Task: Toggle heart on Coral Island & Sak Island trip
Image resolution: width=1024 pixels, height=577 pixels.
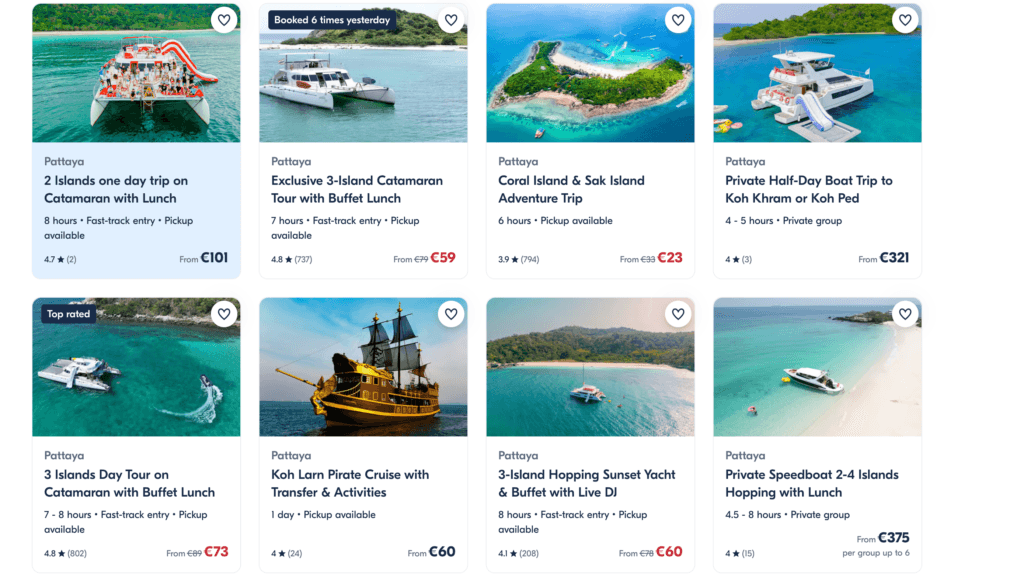Action: (678, 20)
